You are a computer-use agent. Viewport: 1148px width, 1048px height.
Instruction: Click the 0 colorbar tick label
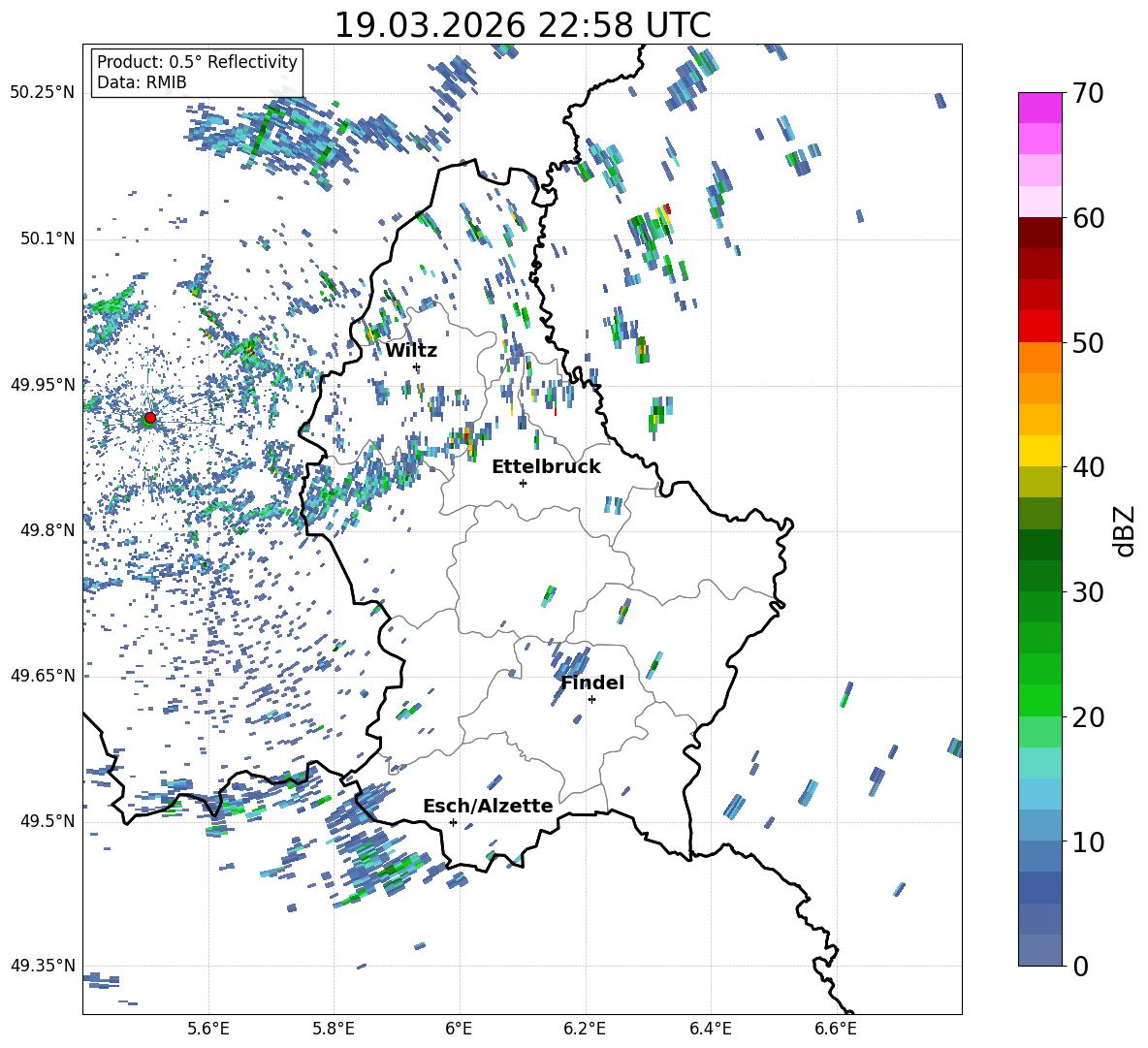point(1081,966)
